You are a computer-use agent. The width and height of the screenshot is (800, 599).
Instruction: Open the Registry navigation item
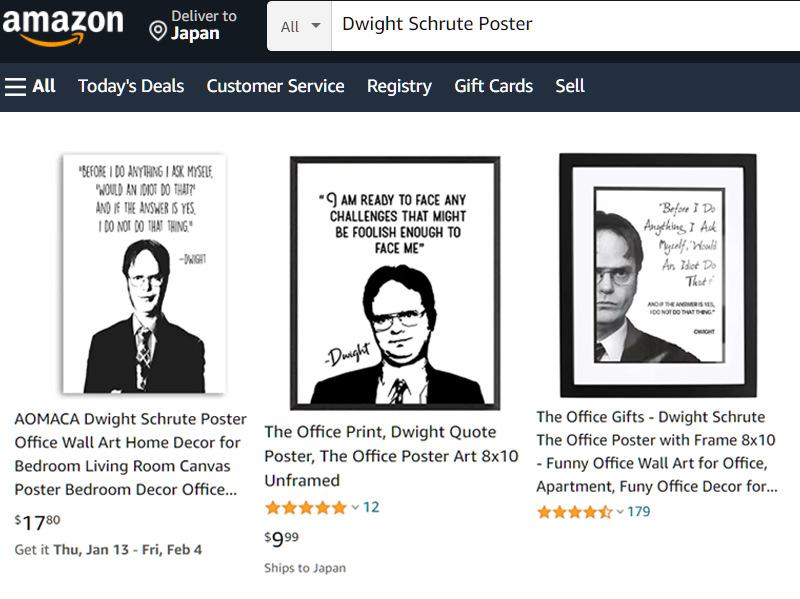(x=399, y=86)
